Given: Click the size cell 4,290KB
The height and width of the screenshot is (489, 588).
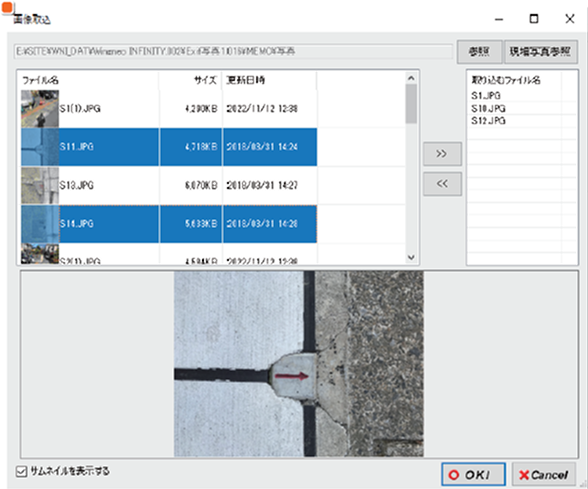Looking at the screenshot, I should click(201, 109).
